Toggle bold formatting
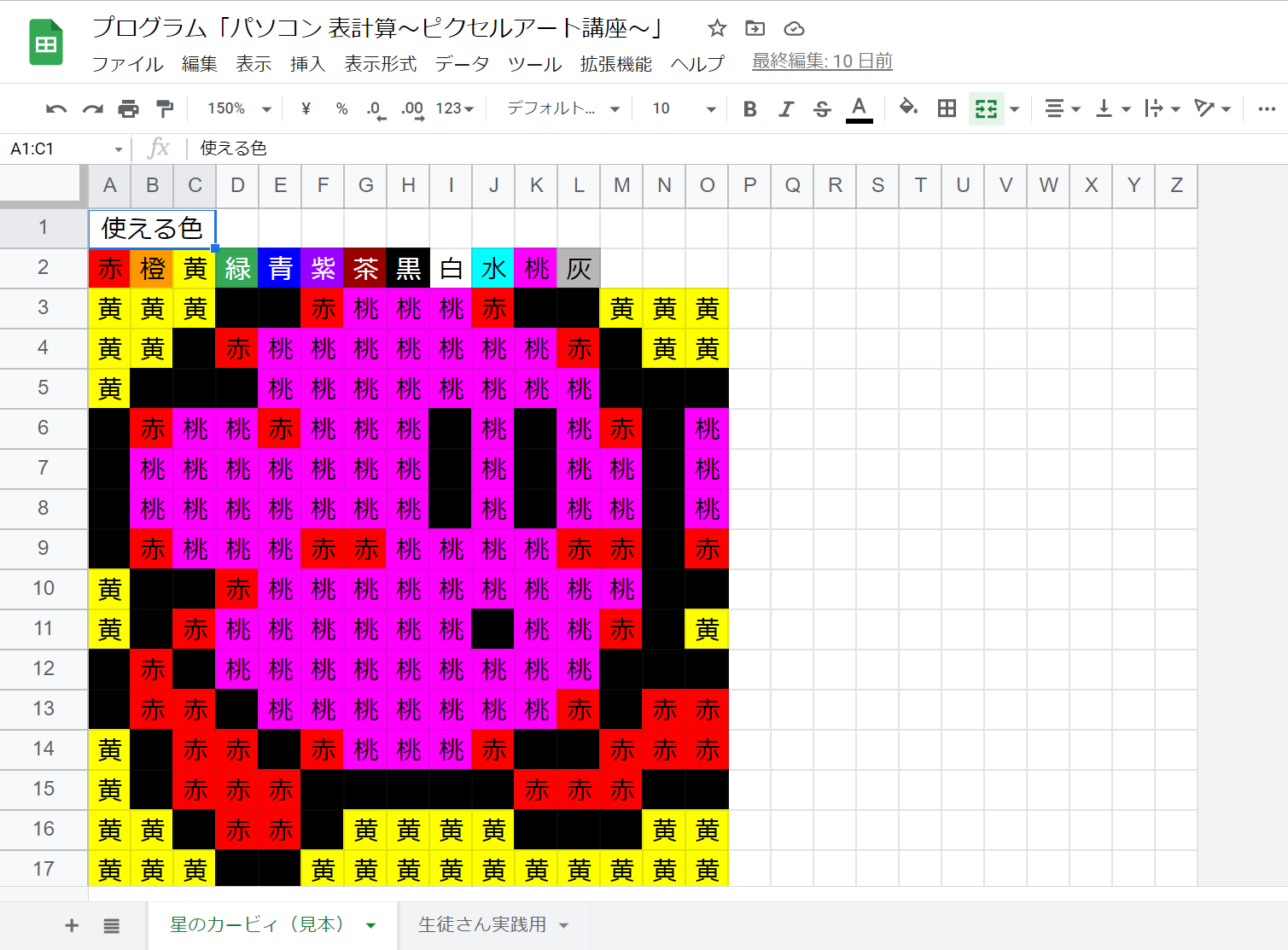This screenshot has height=950, width=1288. point(750,108)
